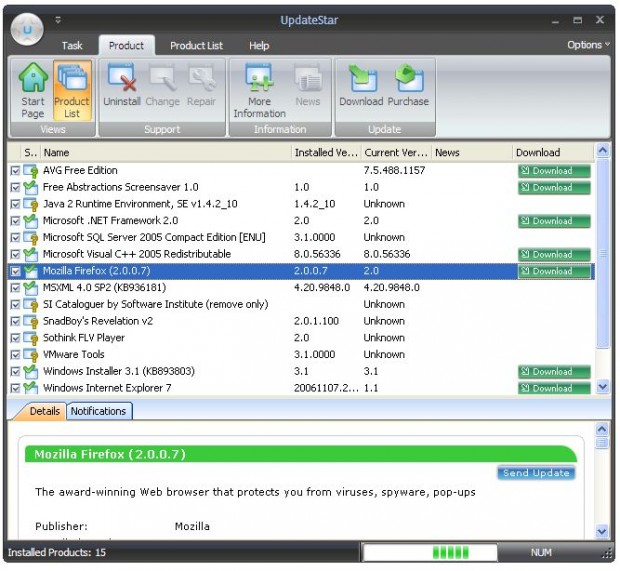
Task: Toggle Free Abstractions Screensaver checkbox
Action: click(15, 187)
